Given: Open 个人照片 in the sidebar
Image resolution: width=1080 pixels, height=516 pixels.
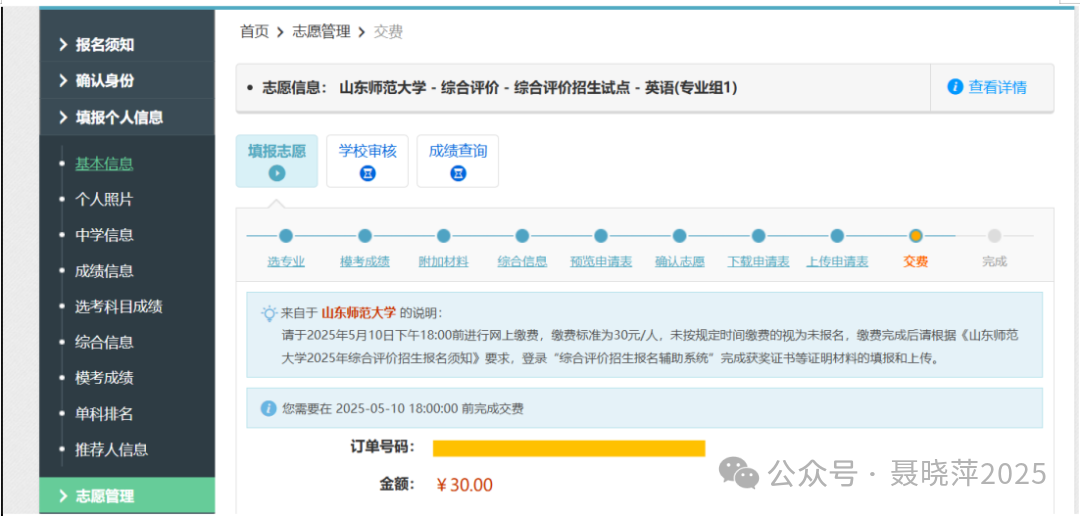Looking at the screenshot, I should (x=104, y=200).
